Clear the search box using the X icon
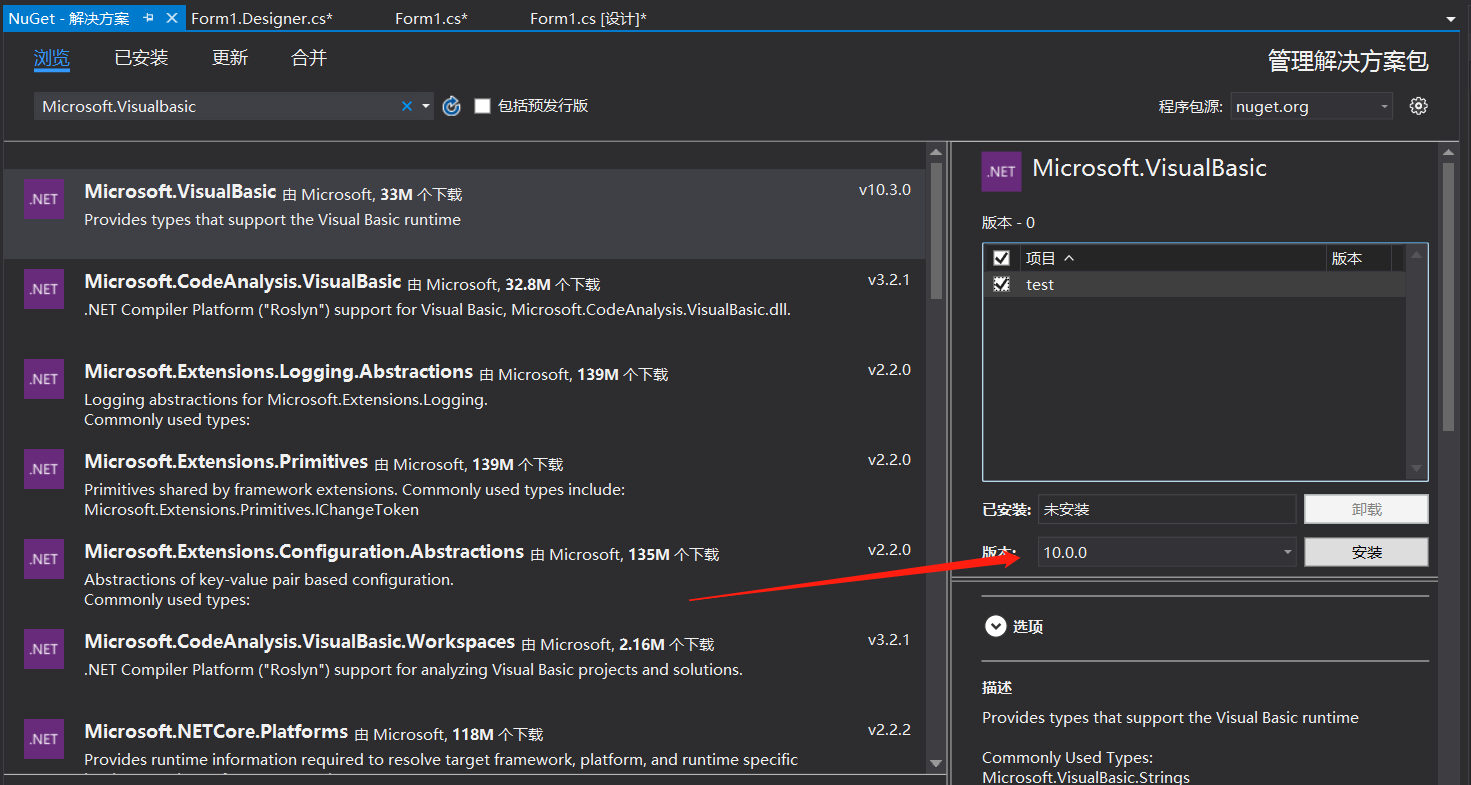 coord(406,105)
